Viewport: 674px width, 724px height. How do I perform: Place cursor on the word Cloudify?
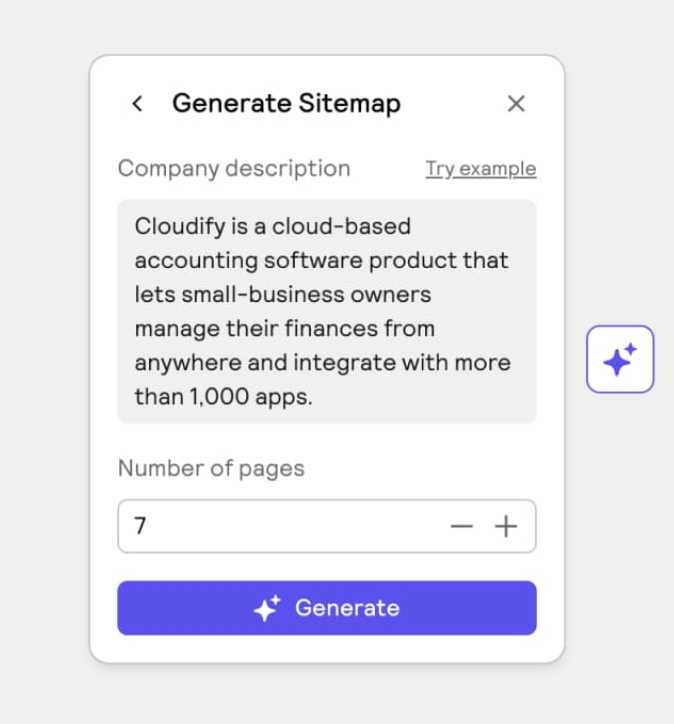pyautogui.click(x=176, y=226)
